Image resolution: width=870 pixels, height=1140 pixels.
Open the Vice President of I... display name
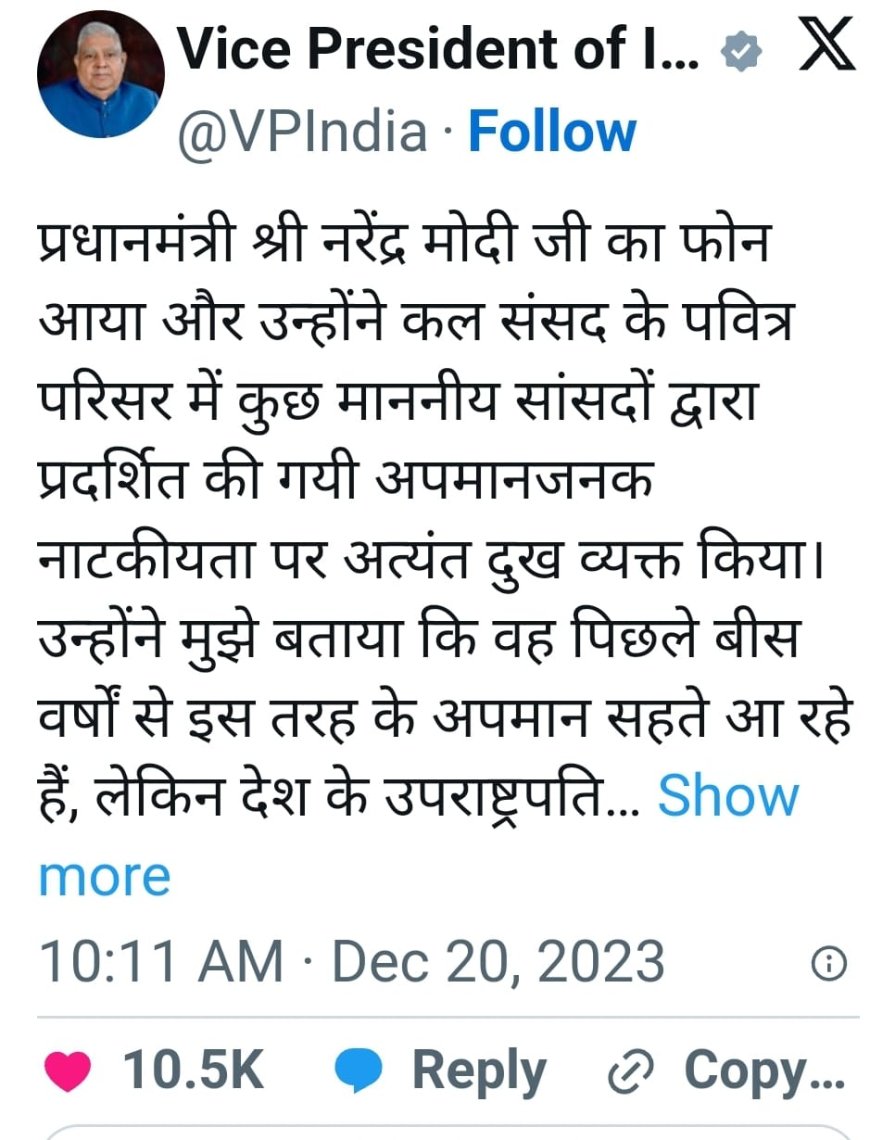(x=438, y=49)
